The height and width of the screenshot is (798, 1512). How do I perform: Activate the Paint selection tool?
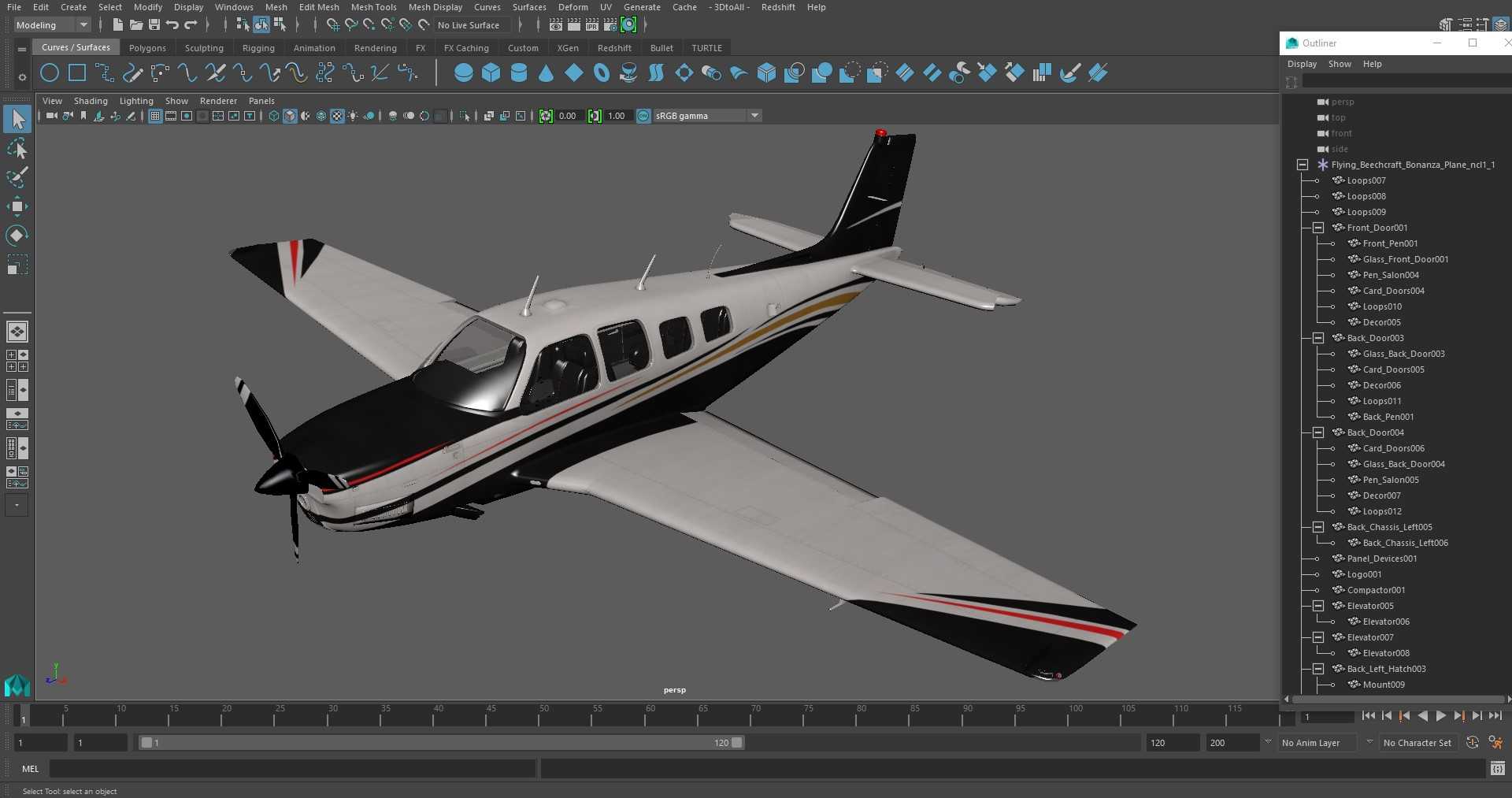(x=17, y=176)
